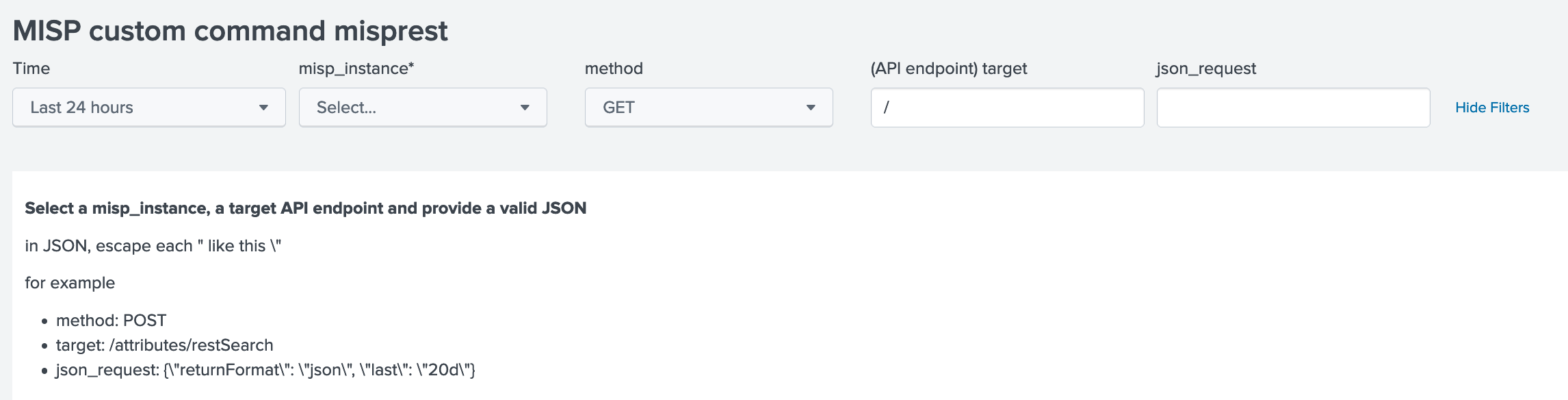This screenshot has width=1568, height=400.
Task: Click the caret arrow in the Time dropdown
Action: click(263, 108)
